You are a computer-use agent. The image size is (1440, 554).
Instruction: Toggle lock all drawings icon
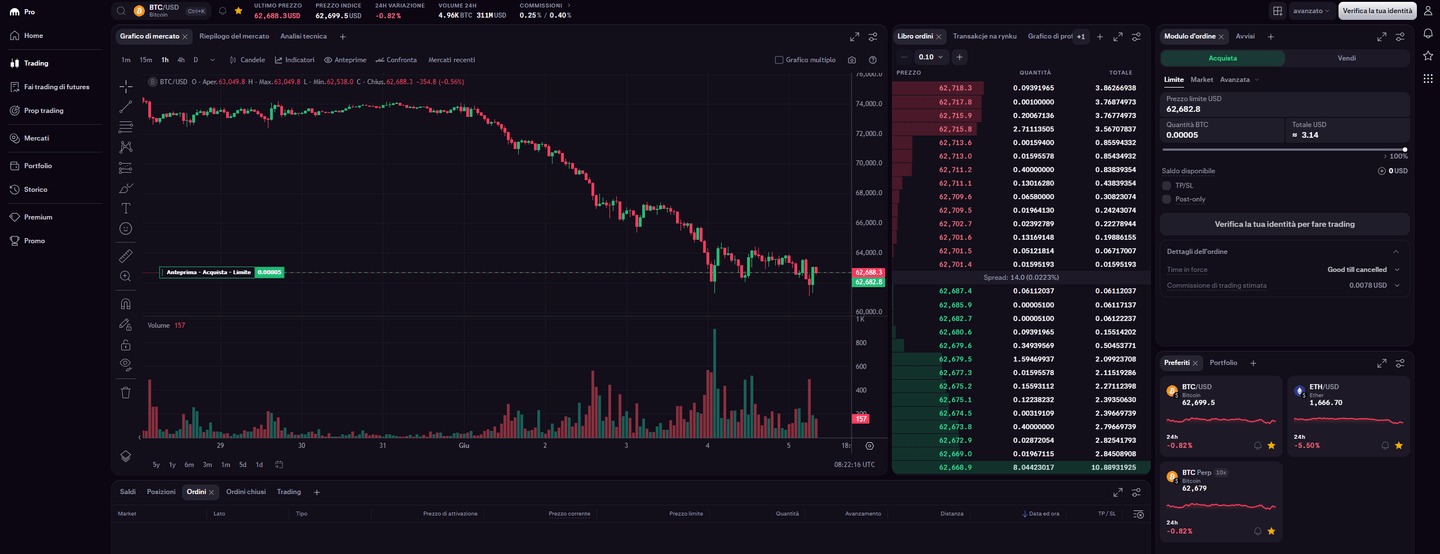click(125, 345)
